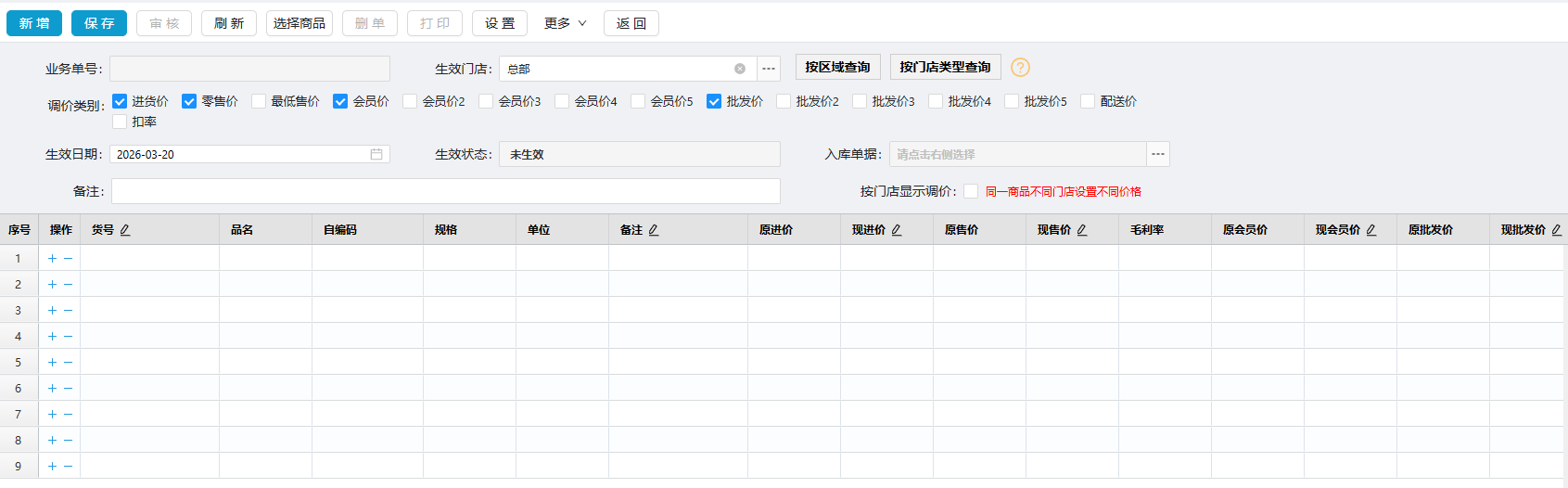Click the plus icon in row 1
This screenshot has height=488, width=1568.
coord(52,259)
